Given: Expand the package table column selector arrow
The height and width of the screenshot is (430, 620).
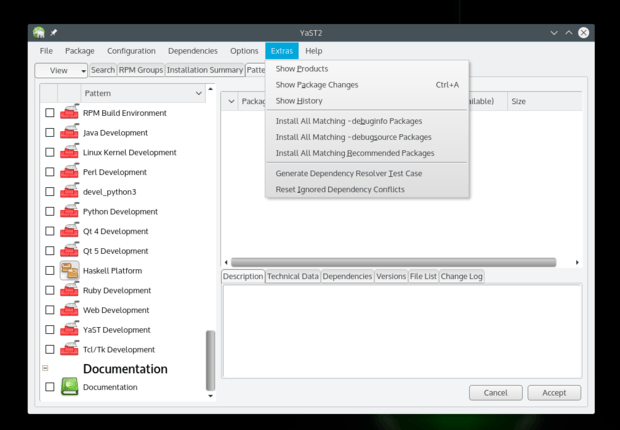Looking at the screenshot, I should click(x=231, y=101).
